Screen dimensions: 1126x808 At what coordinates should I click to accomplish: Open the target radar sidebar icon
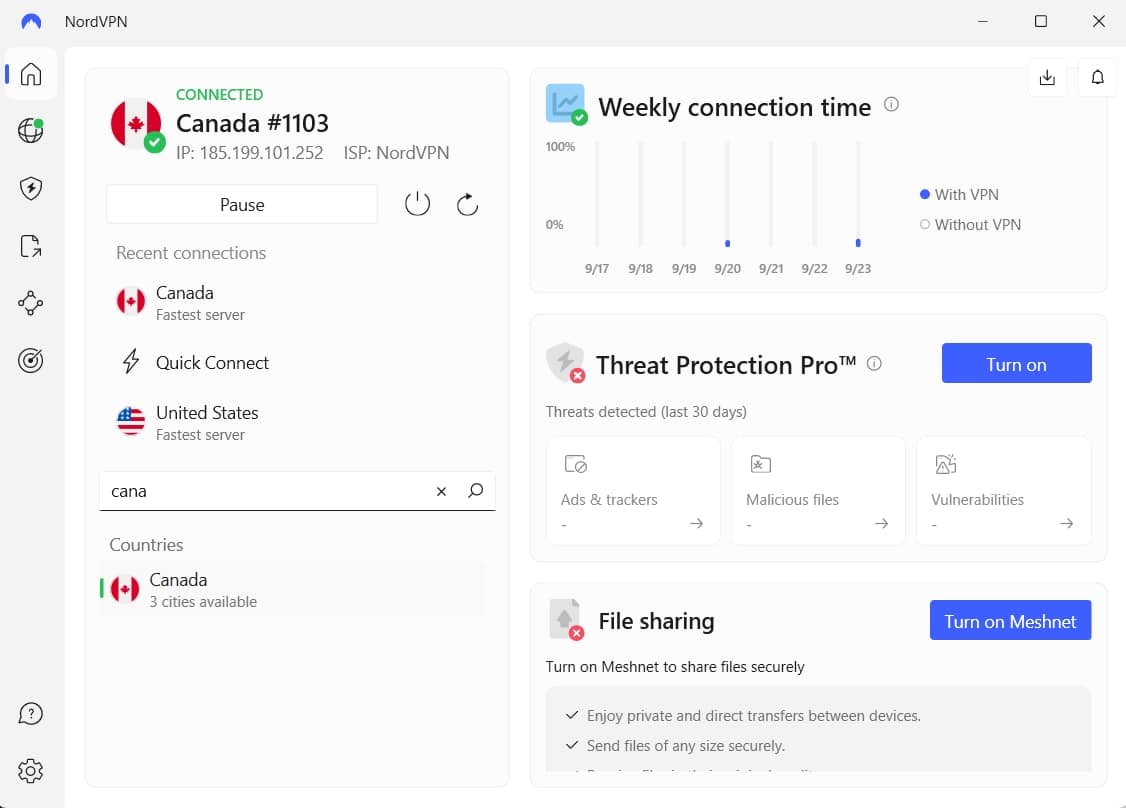(x=30, y=361)
